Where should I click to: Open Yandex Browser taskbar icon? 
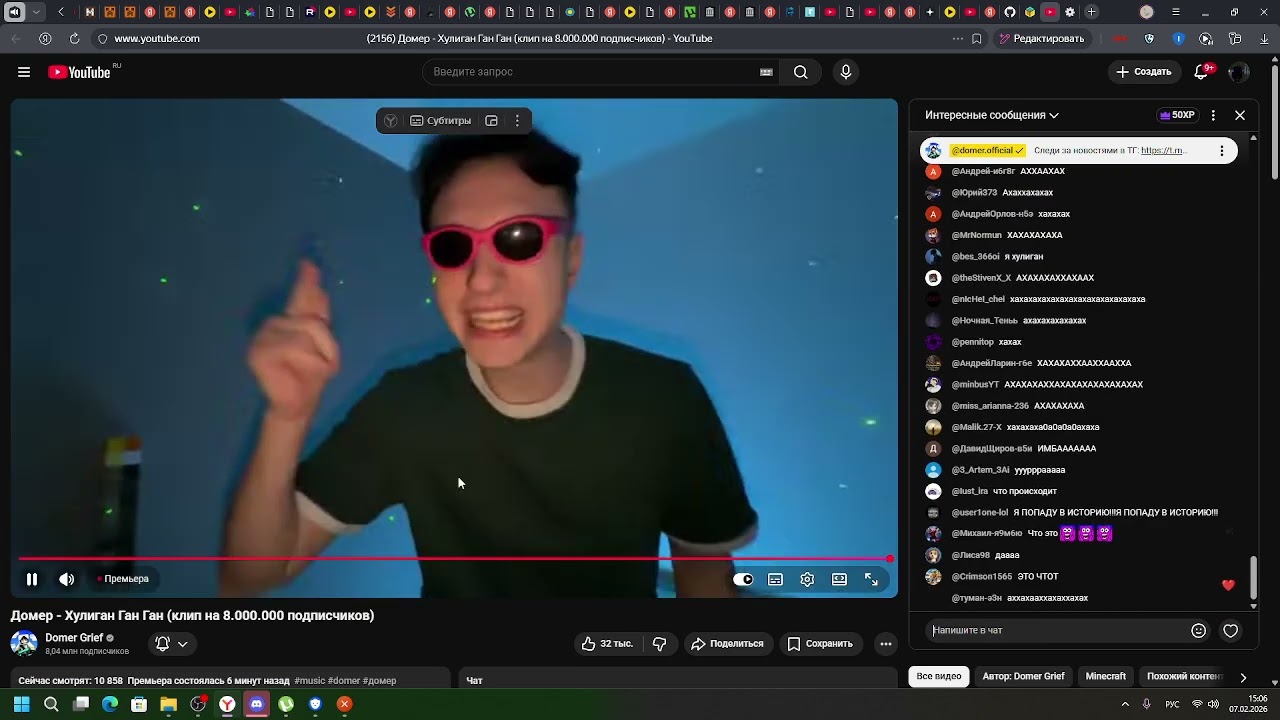pos(227,704)
